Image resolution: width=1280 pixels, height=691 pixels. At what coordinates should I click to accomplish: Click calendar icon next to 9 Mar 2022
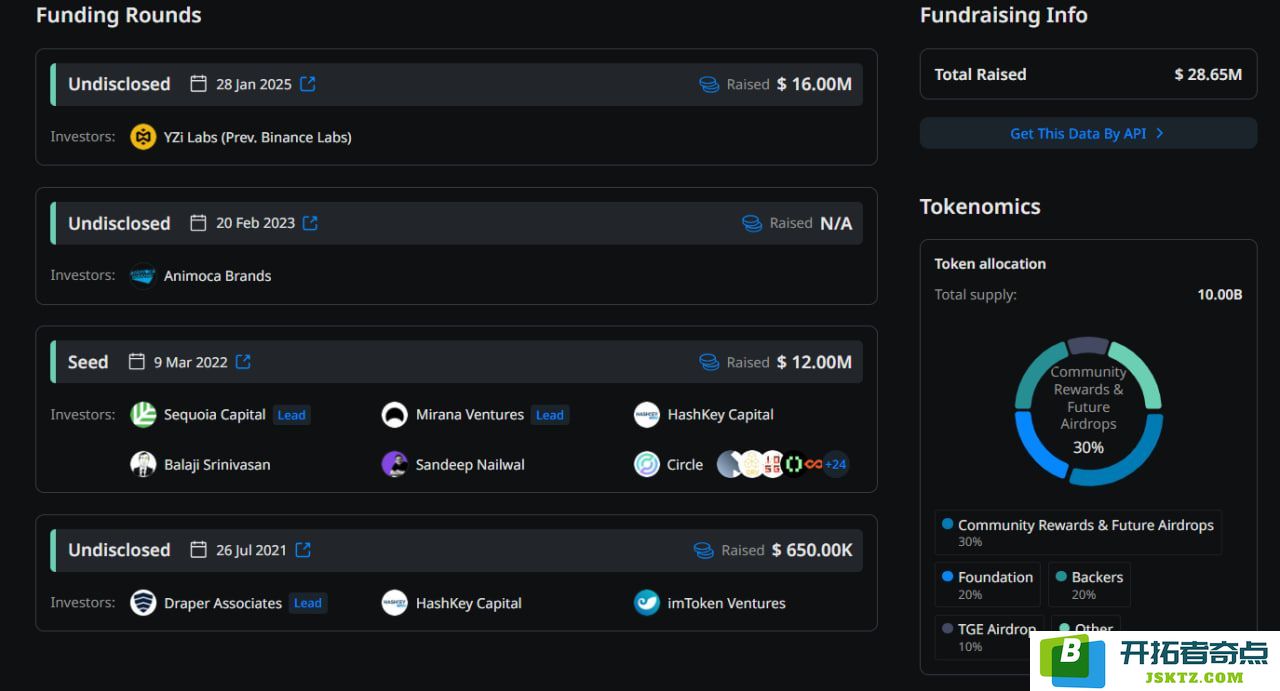click(x=137, y=362)
